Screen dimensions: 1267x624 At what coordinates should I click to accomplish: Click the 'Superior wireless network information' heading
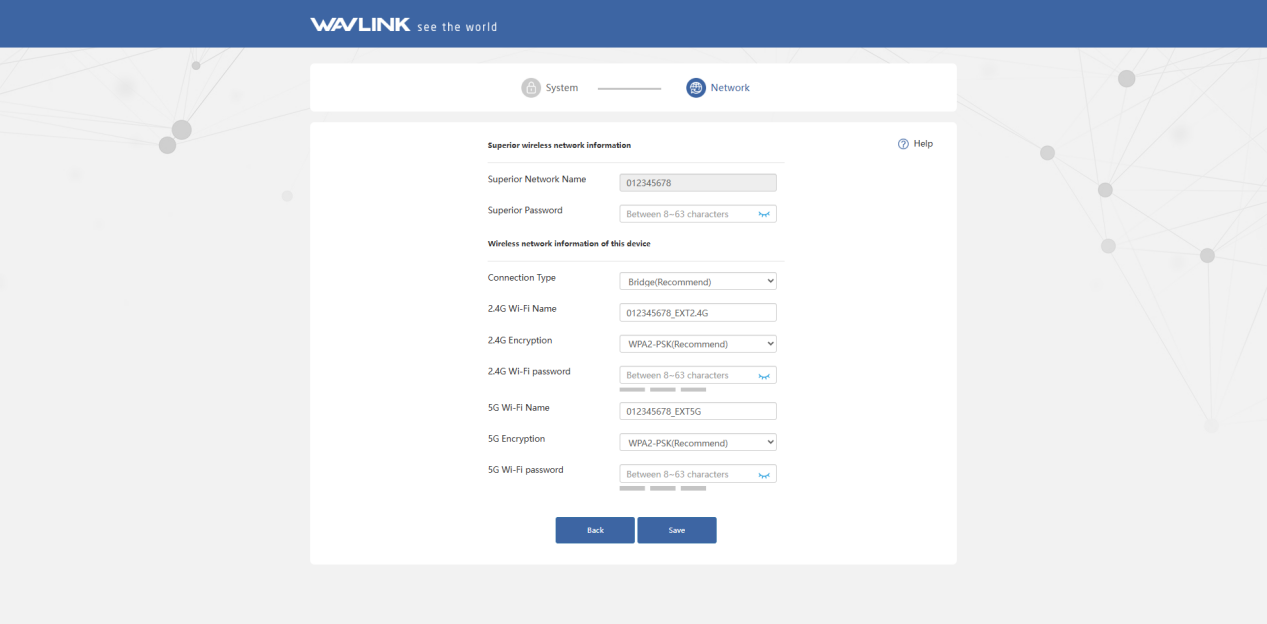(559, 145)
